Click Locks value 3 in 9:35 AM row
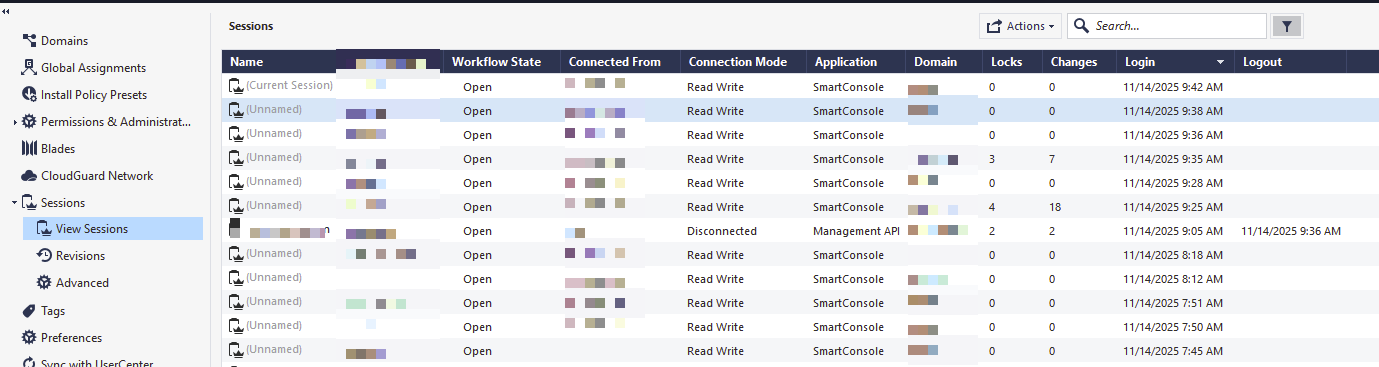 [x=991, y=159]
